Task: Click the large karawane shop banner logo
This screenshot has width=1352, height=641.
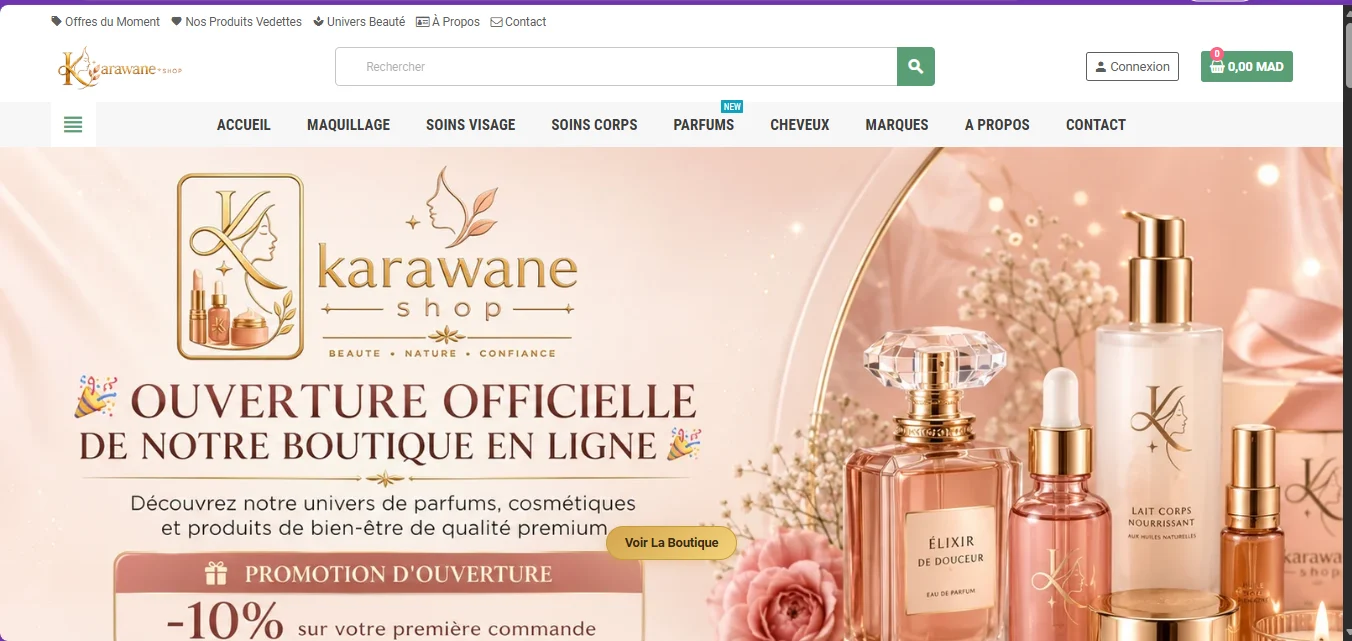Action: pos(377,265)
